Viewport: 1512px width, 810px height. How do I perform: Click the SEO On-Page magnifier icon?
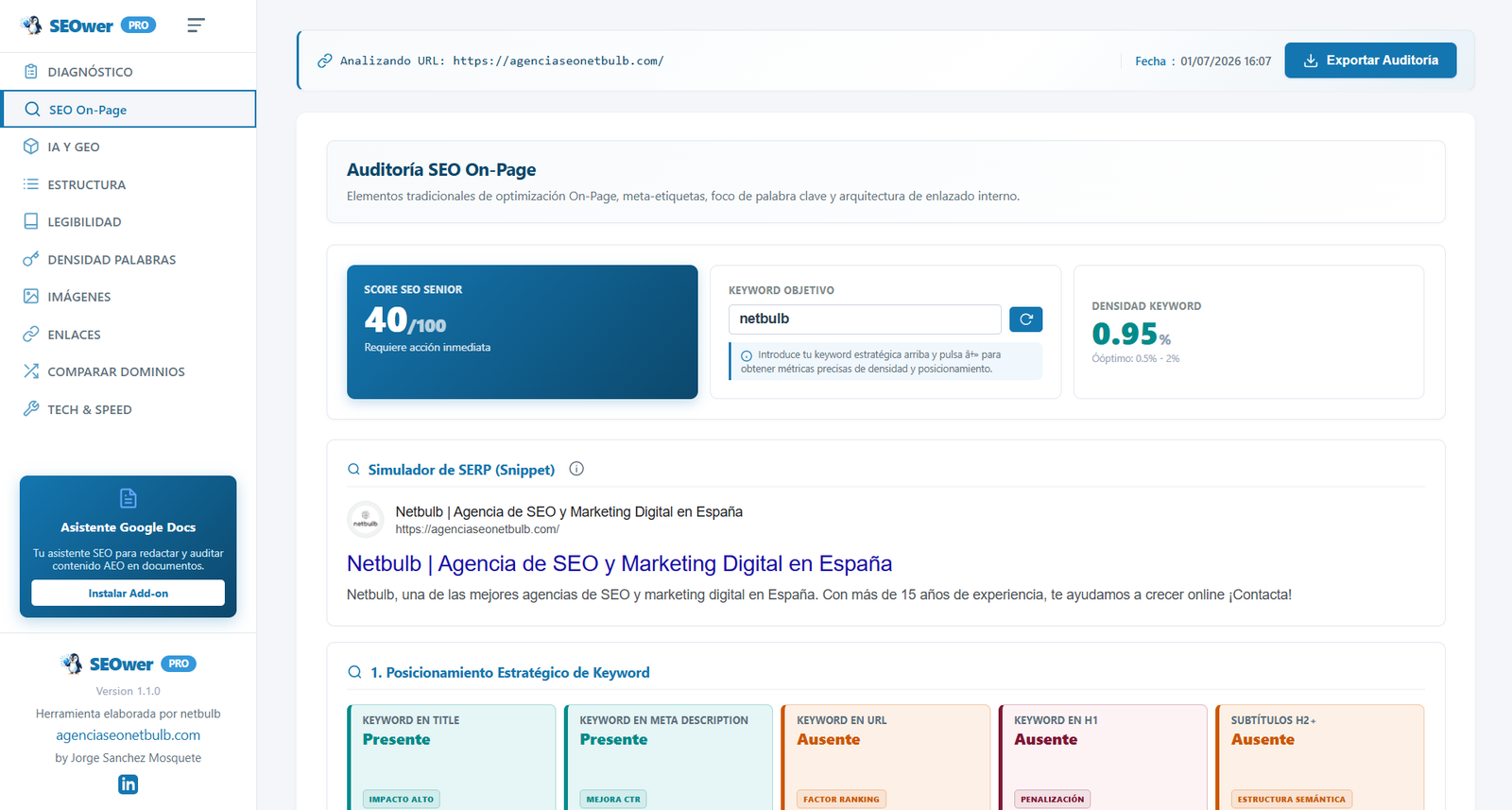point(32,109)
